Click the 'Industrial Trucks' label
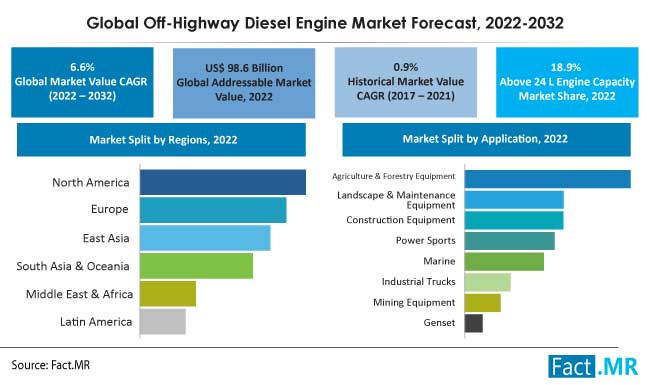Screen dimensions: 650x385 (419, 282)
